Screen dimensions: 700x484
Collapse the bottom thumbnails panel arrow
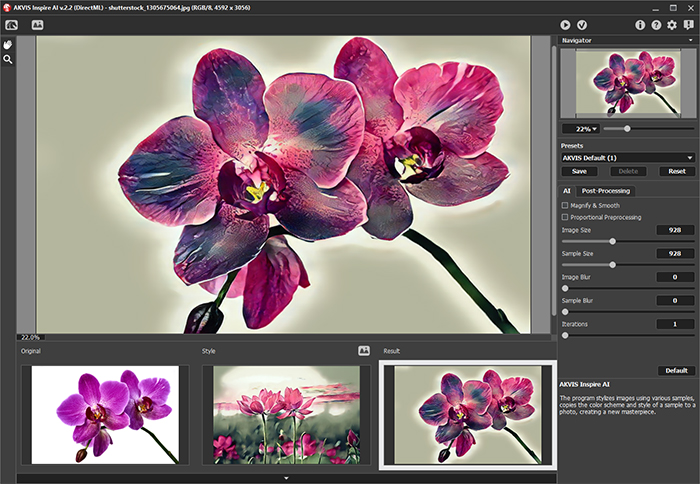pyautogui.click(x=286, y=478)
